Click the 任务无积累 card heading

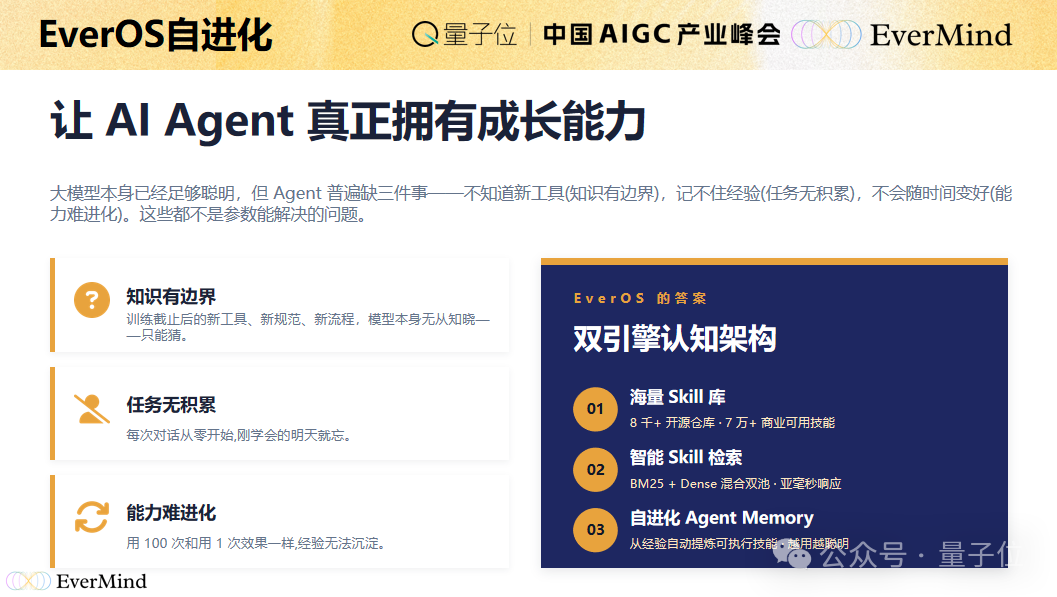[x=171, y=405]
